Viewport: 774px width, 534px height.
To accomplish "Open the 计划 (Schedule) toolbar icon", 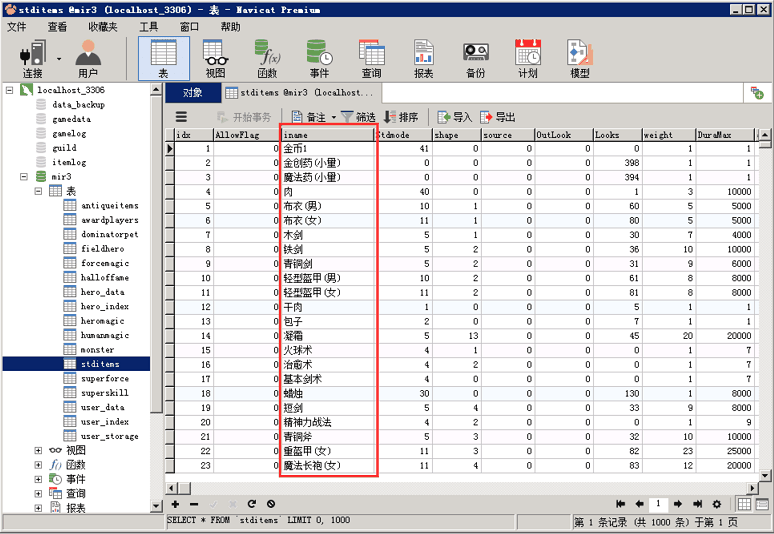I will [x=527, y=58].
